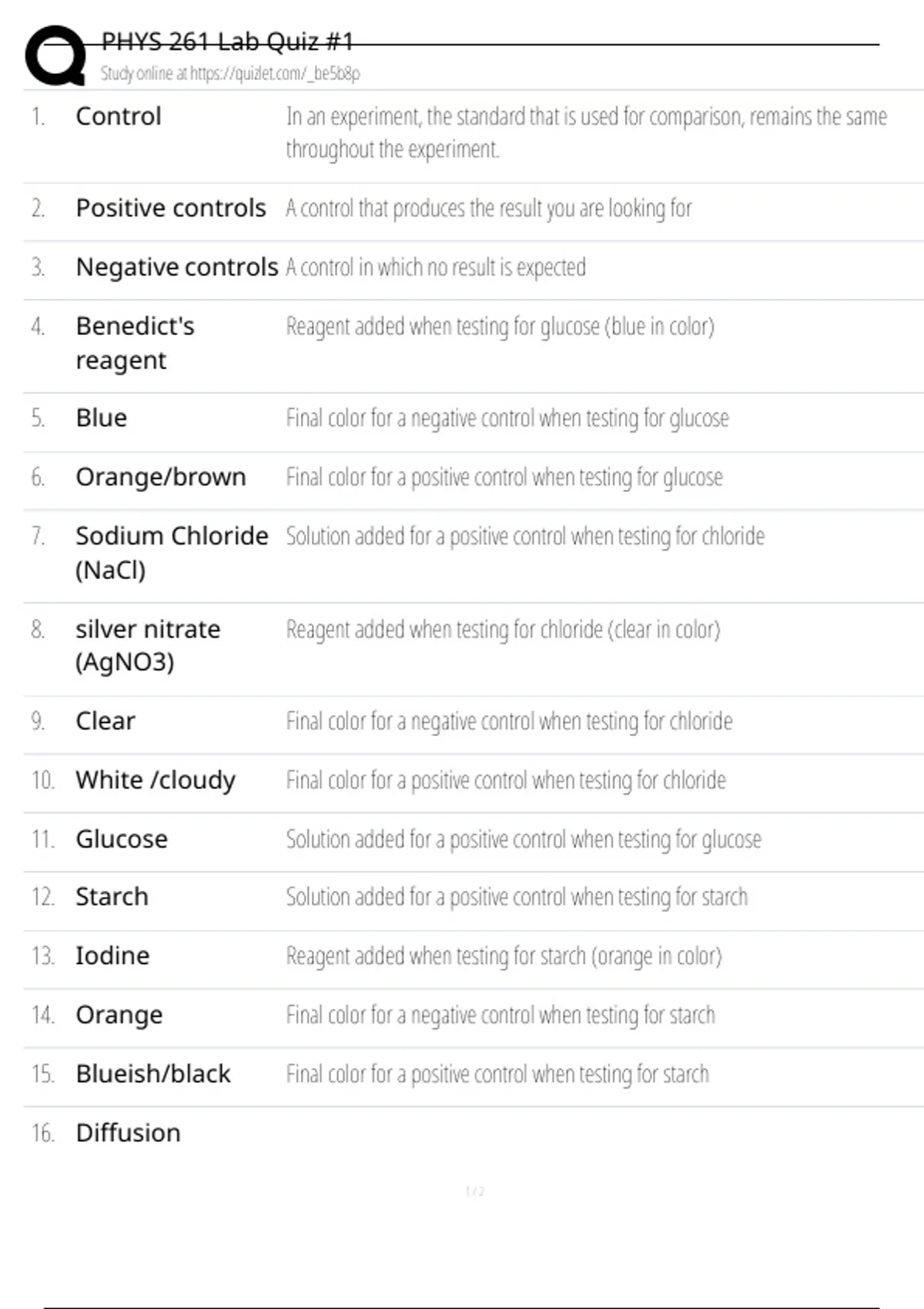Click the term "Blue"

click(x=101, y=418)
